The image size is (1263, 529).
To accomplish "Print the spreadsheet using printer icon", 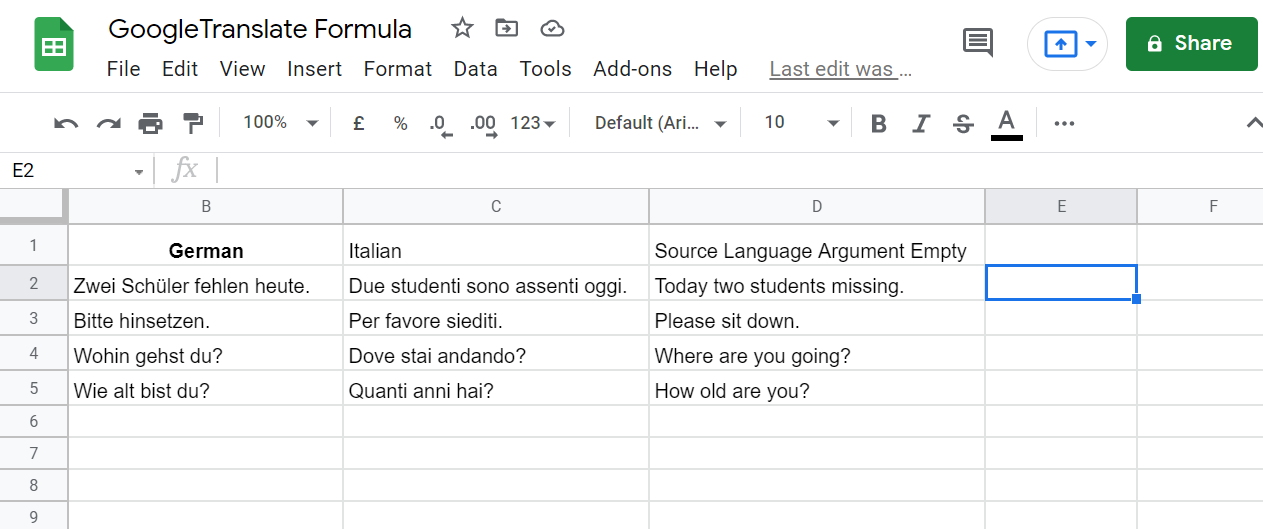I will coord(150,123).
